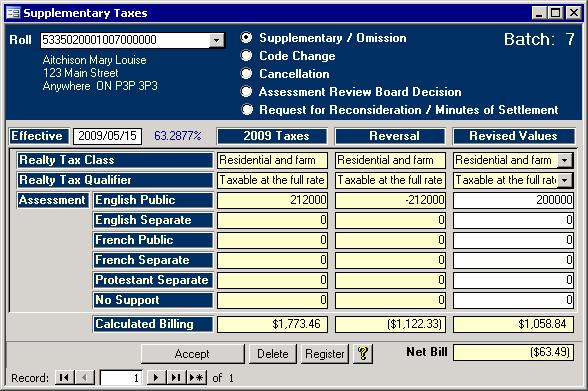Click the address line 123 Main Street
This screenshot has width=588, height=391.
point(81,73)
